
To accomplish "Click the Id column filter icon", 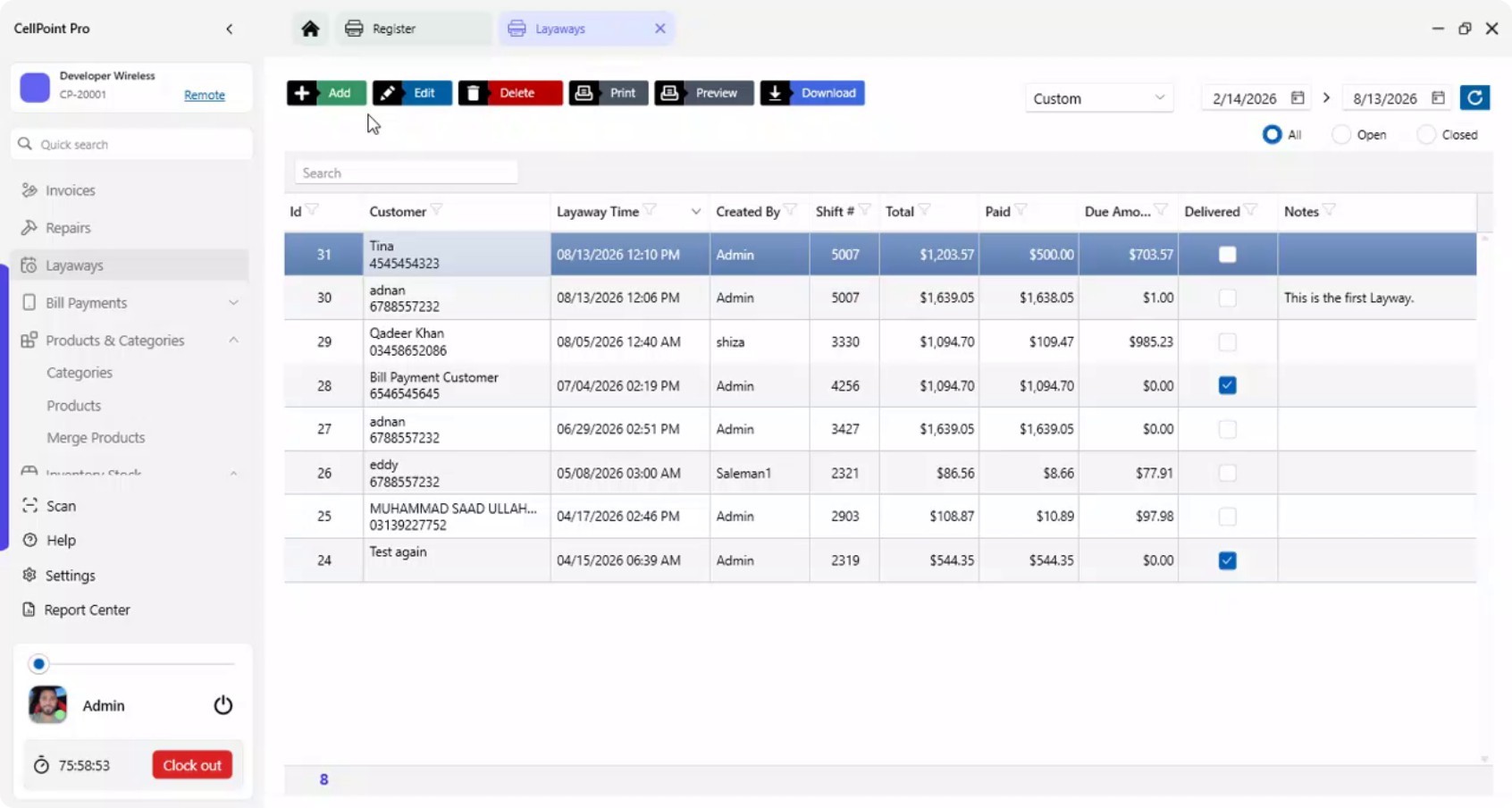I will [312, 210].
